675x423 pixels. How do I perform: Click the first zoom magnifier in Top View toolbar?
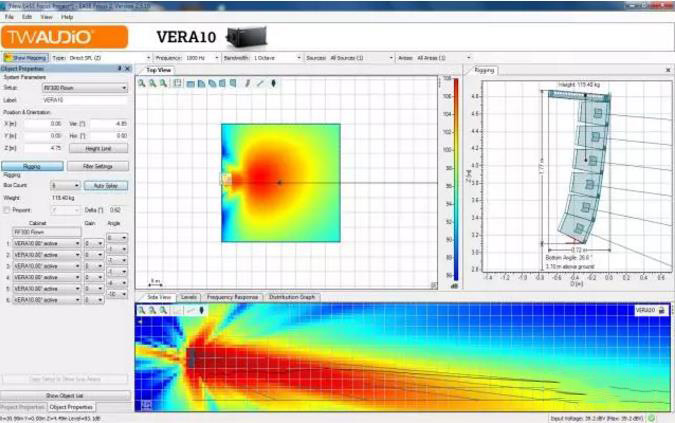tap(142, 83)
